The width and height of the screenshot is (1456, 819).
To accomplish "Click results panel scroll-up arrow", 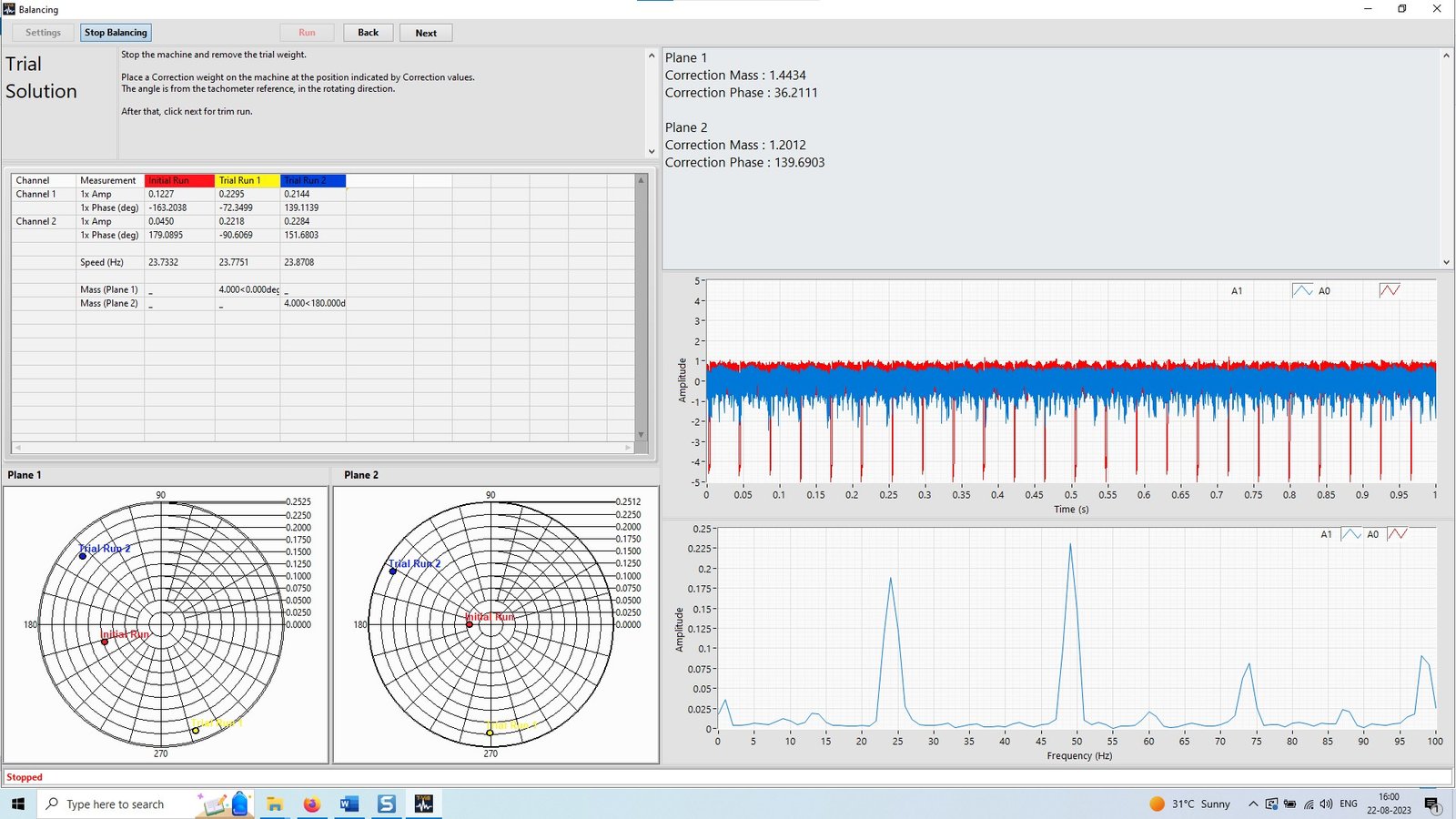I will pyautogui.click(x=1446, y=56).
